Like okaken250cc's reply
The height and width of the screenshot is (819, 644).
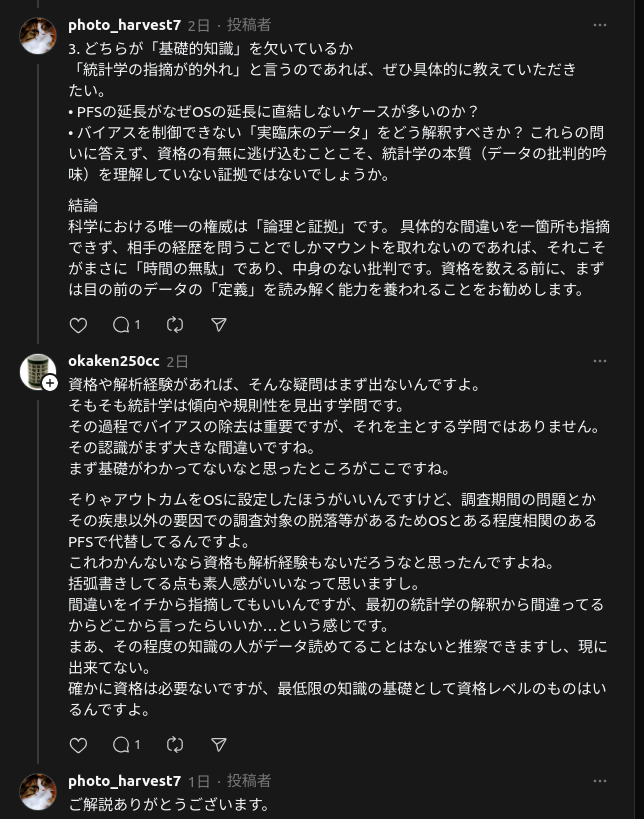pyautogui.click(x=78, y=745)
